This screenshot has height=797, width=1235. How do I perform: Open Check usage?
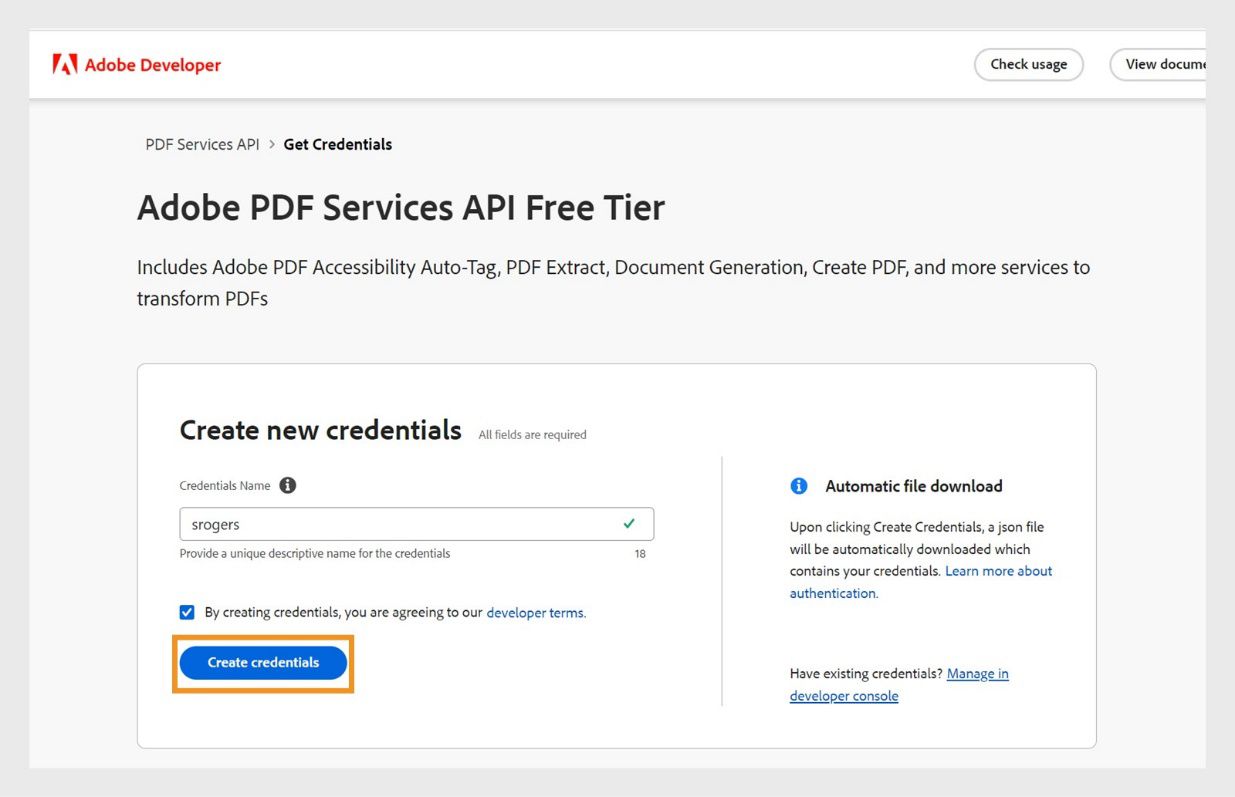point(1029,63)
